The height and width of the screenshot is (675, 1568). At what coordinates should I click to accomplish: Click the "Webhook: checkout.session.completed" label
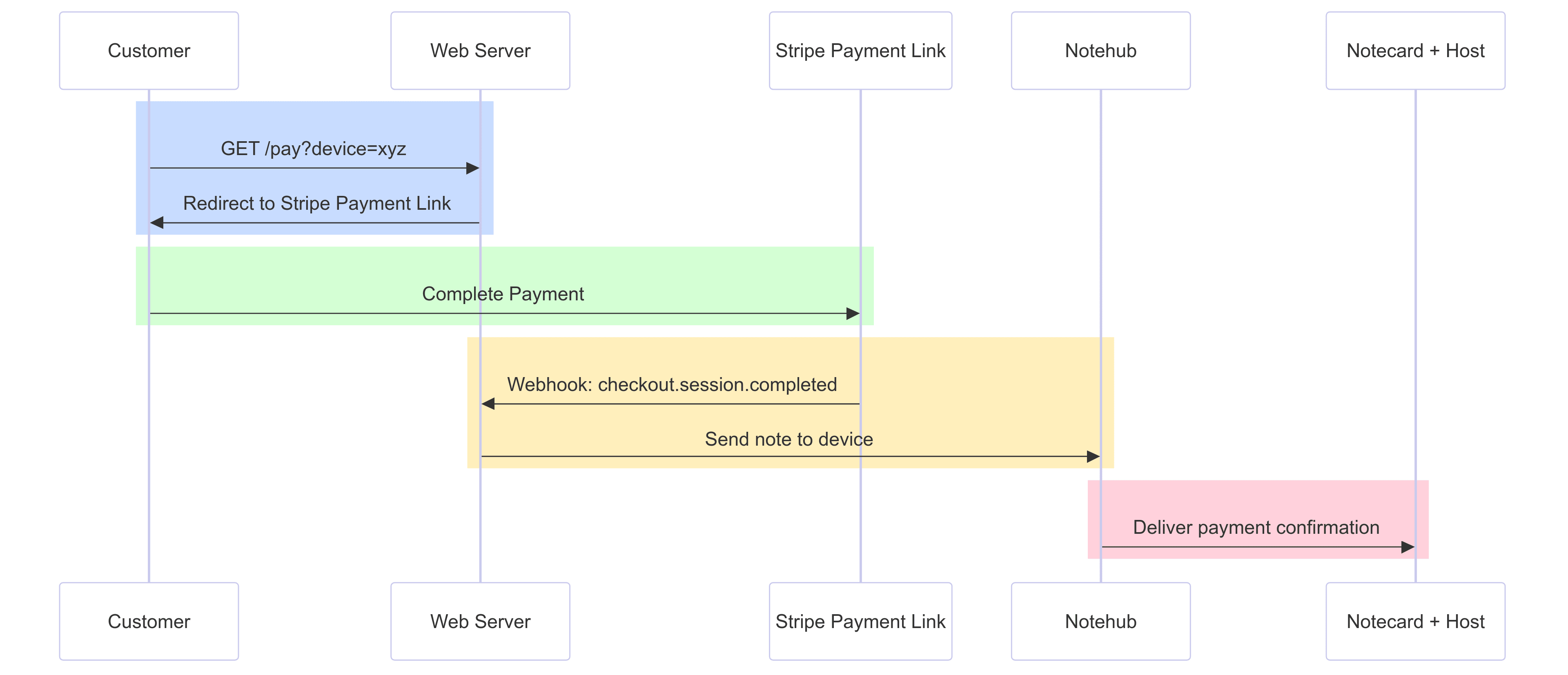(672, 384)
